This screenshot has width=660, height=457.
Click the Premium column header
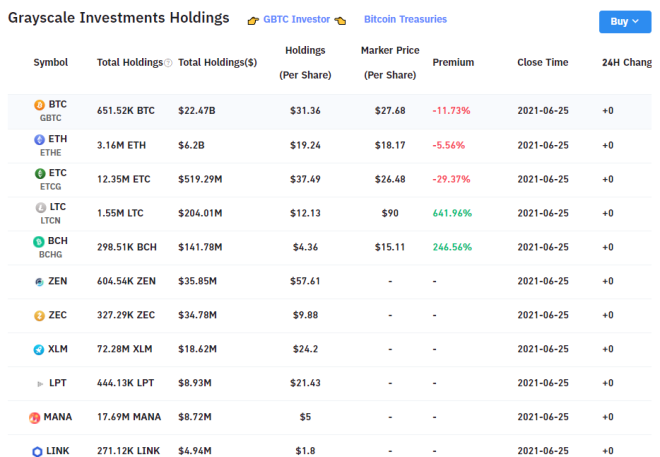point(453,62)
